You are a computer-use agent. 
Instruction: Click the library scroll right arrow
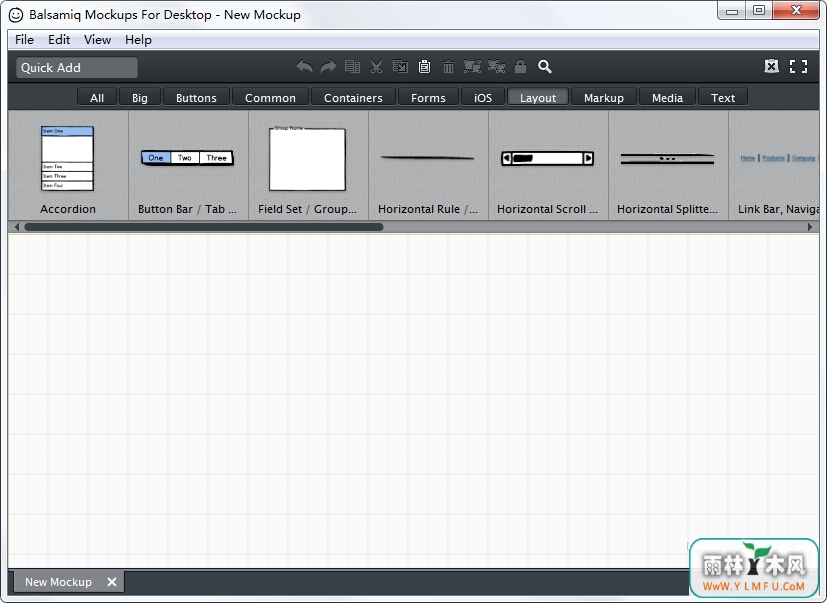pyautogui.click(x=810, y=227)
